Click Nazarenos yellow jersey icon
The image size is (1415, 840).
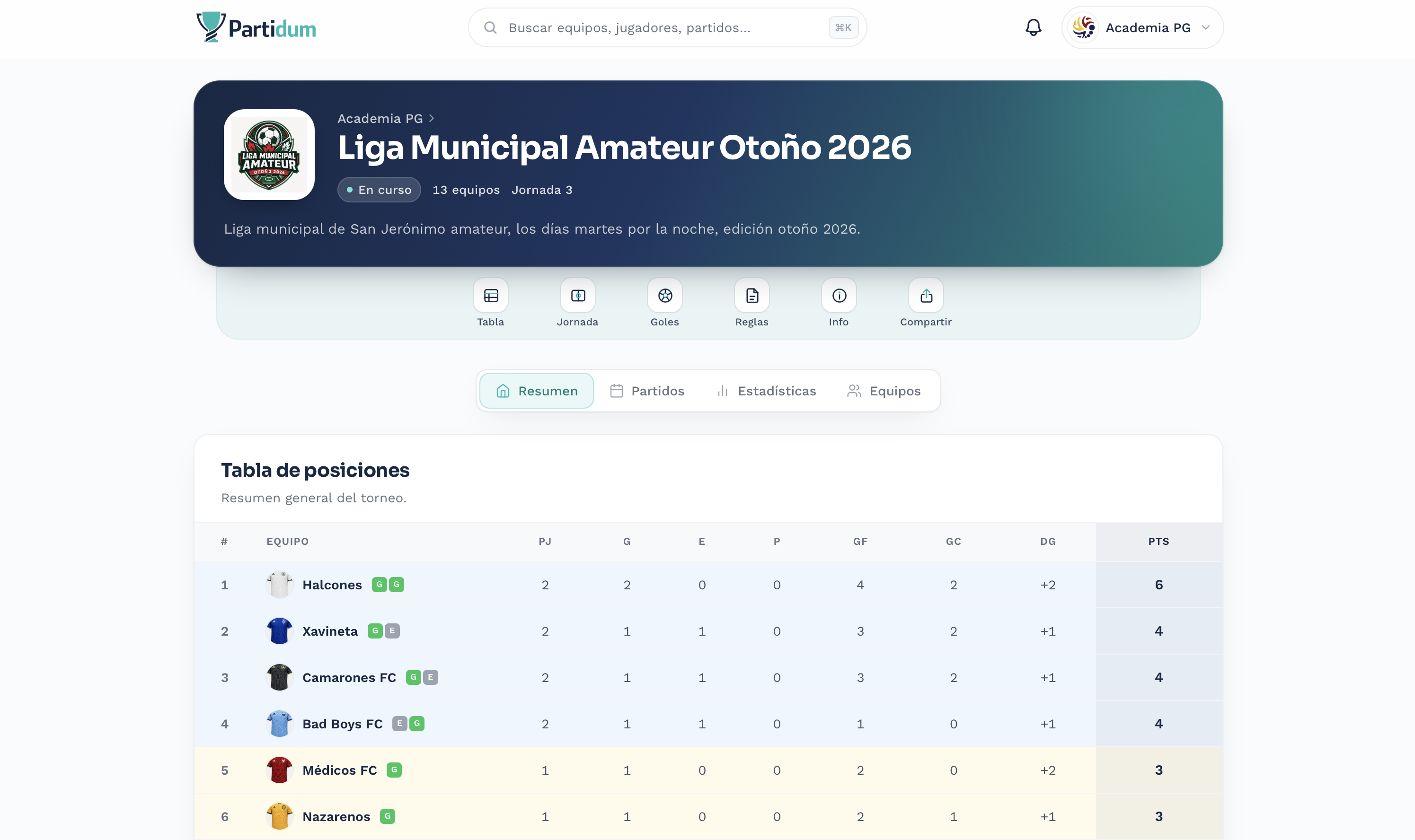tap(279, 817)
